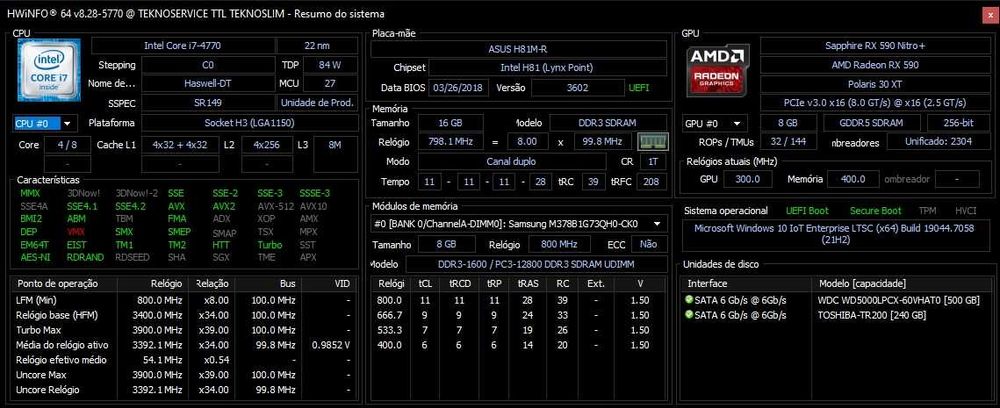
Task: Click the Secure Boot indicator
Action: [875, 210]
